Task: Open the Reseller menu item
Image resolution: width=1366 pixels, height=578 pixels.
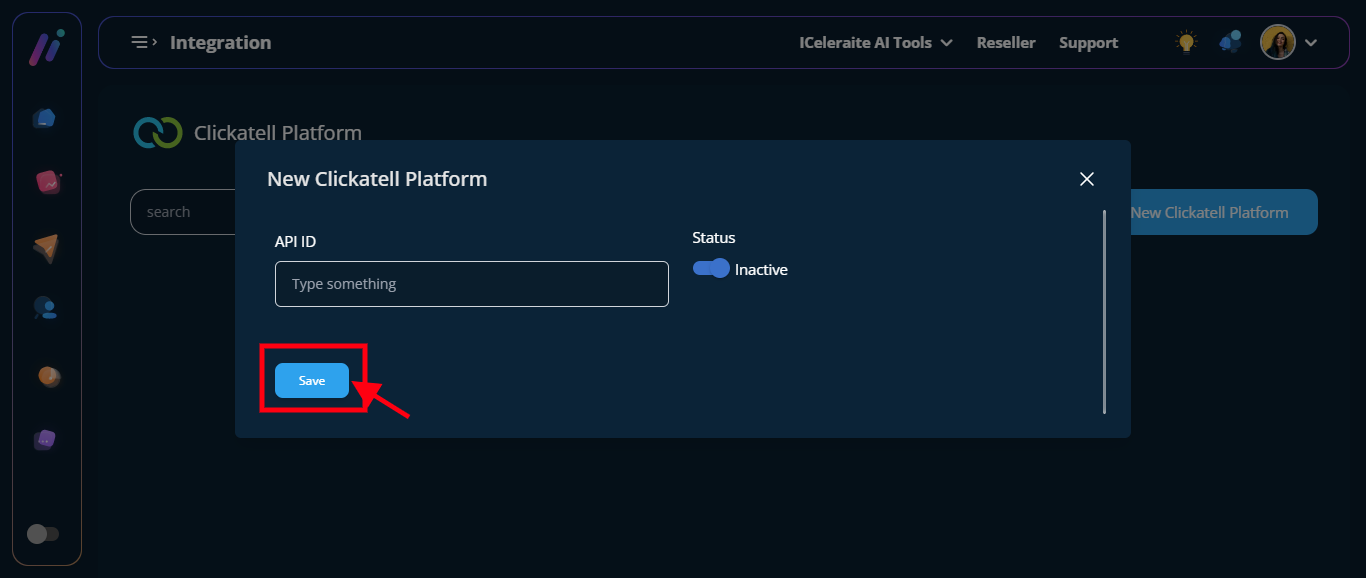Action: click(1006, 43)
